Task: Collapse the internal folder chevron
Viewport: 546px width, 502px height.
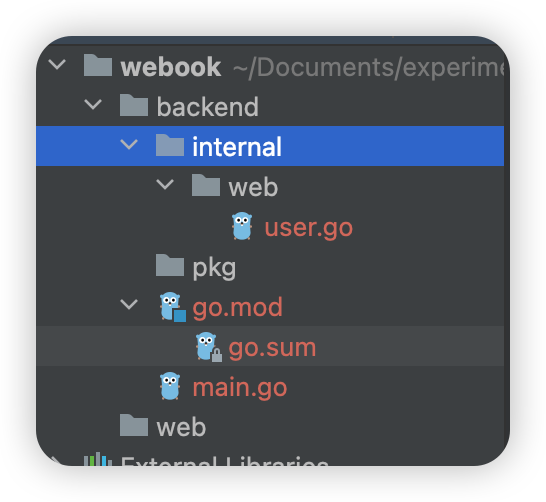Action: coord(129,144)
